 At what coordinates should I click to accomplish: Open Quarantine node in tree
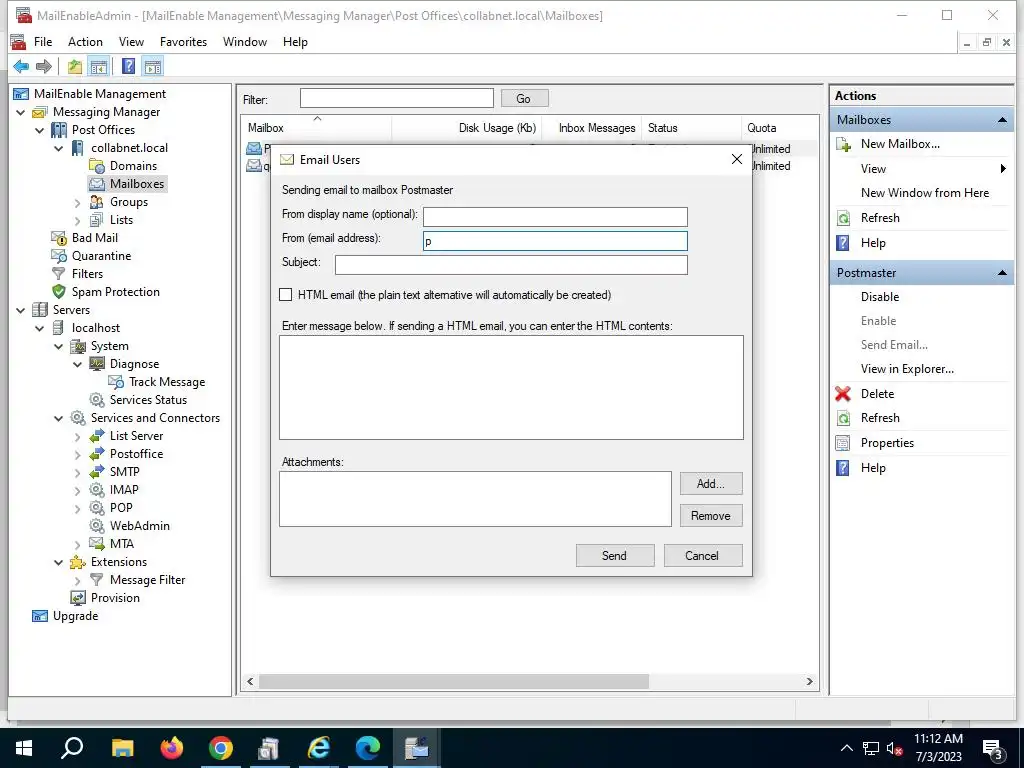pos(101,256)
